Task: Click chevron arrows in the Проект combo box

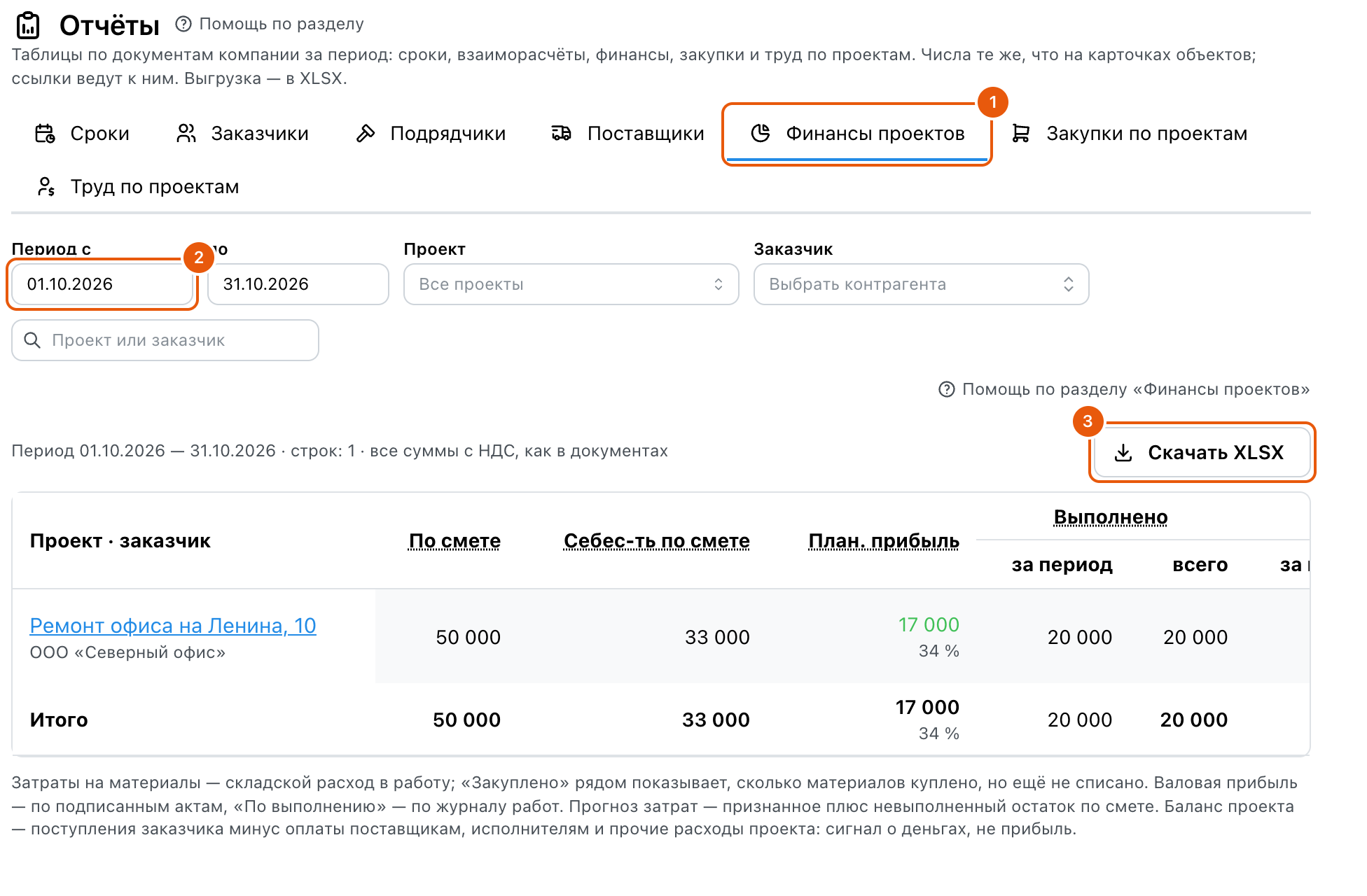Action: pyautogui.click(x=719, y=284)
